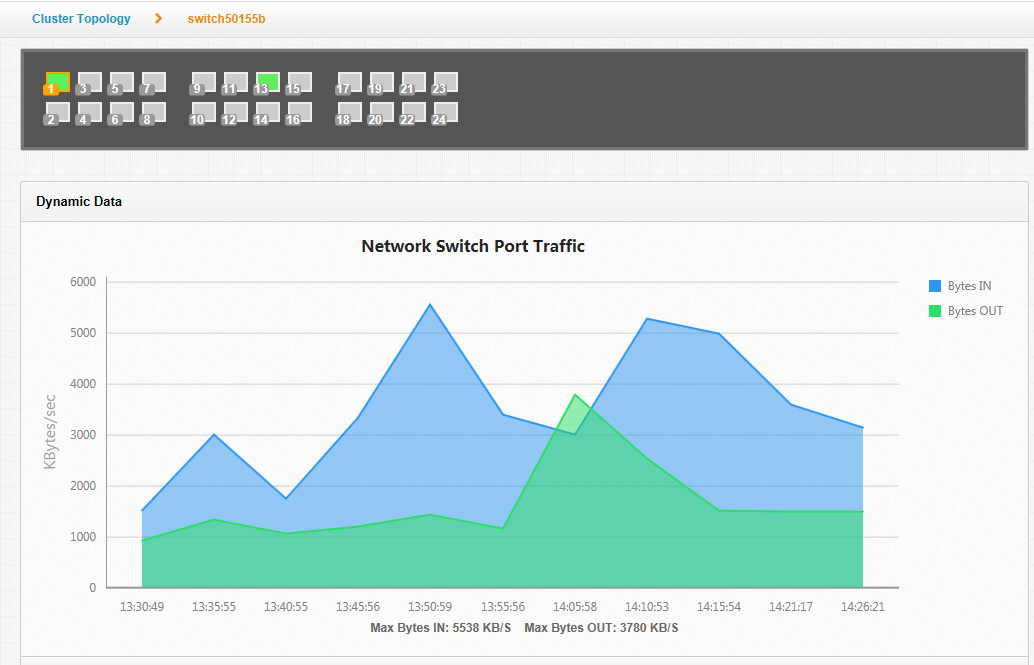This screenshot has width=1034, height=665.
Task: Click the 13:40:55 time axis label
Action: click(x=286, y=606)
